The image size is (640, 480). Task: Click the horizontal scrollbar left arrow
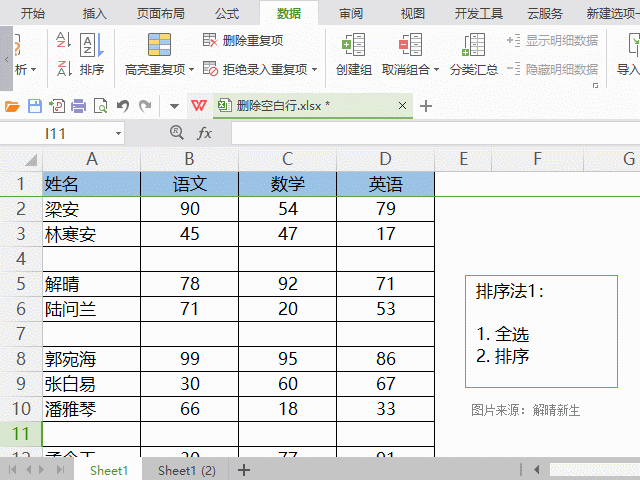pos(537,470)
